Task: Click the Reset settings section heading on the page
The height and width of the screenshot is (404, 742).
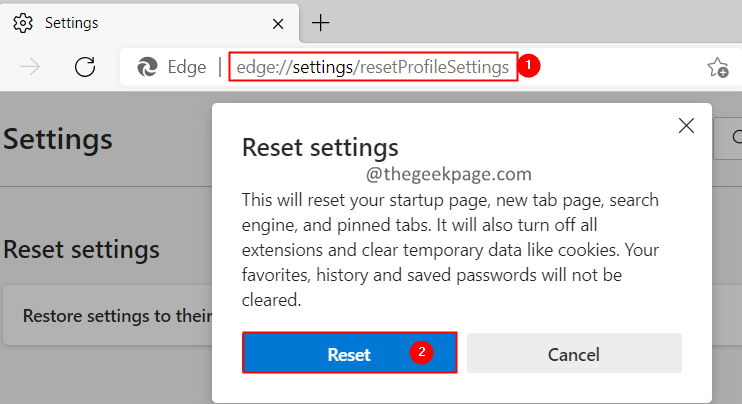Action: [82, 248]
